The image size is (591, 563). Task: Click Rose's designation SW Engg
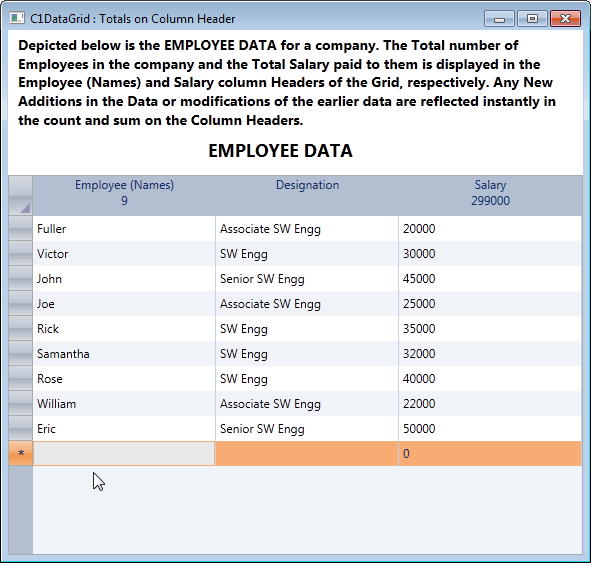307,378
